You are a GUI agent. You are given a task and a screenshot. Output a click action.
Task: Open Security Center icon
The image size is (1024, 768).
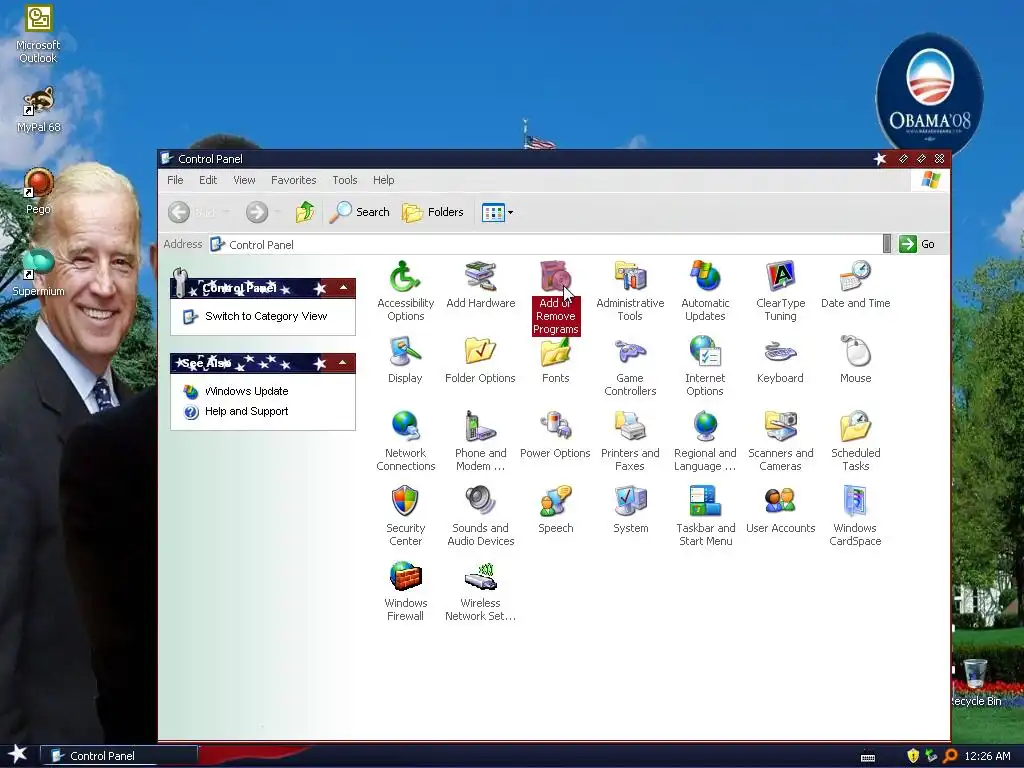405,516
